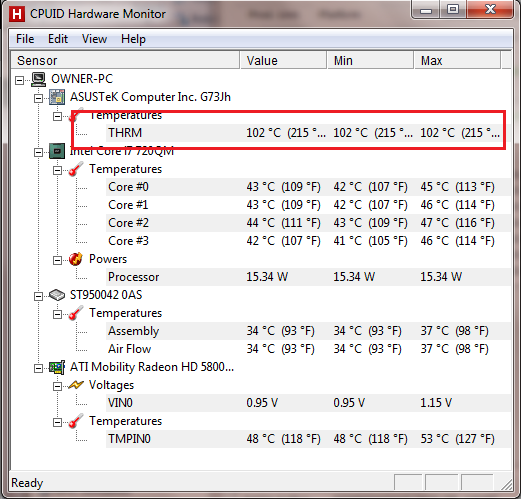Click the Powers label
The height and width of the screenshot is (499, 521).
pos(108,259)
